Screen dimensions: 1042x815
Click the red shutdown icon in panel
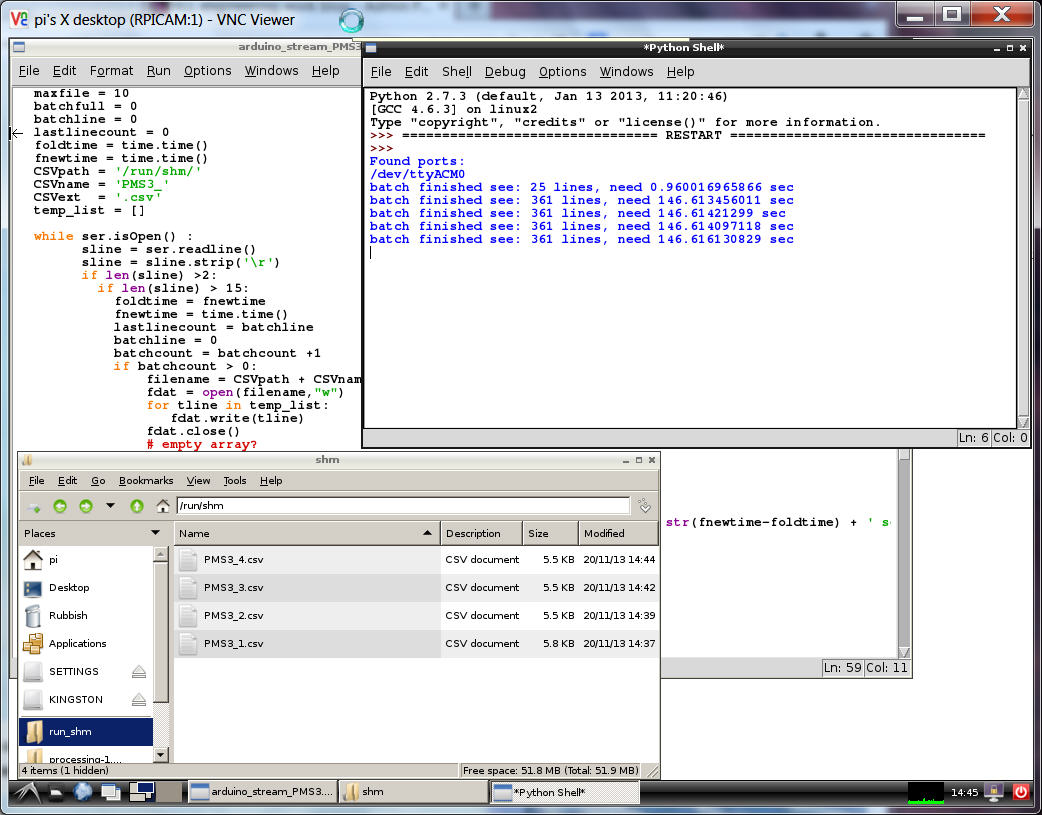pyautogui.click(x=1021, y=792)
